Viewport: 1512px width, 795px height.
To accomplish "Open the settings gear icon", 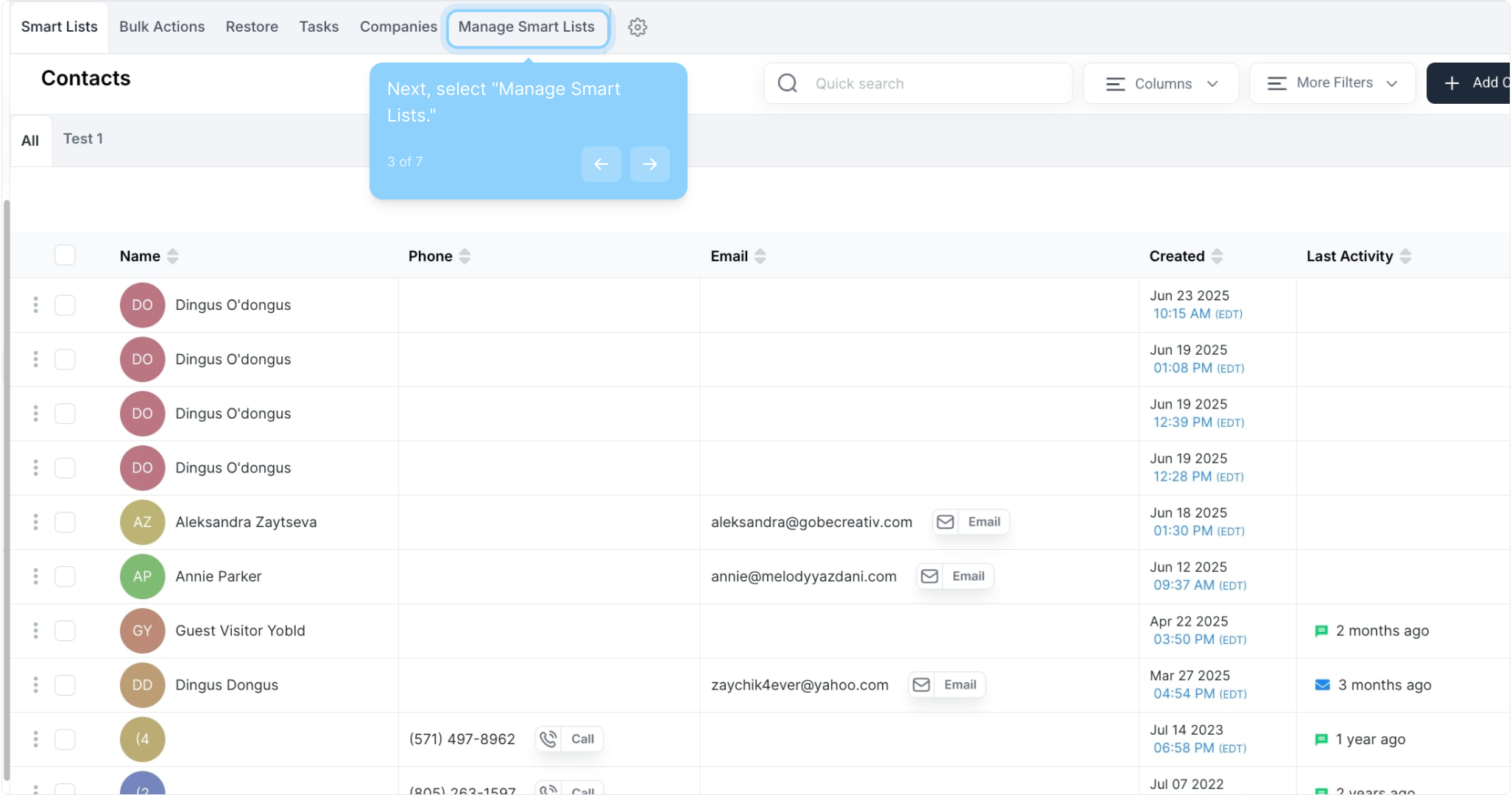I will (637, 27).
